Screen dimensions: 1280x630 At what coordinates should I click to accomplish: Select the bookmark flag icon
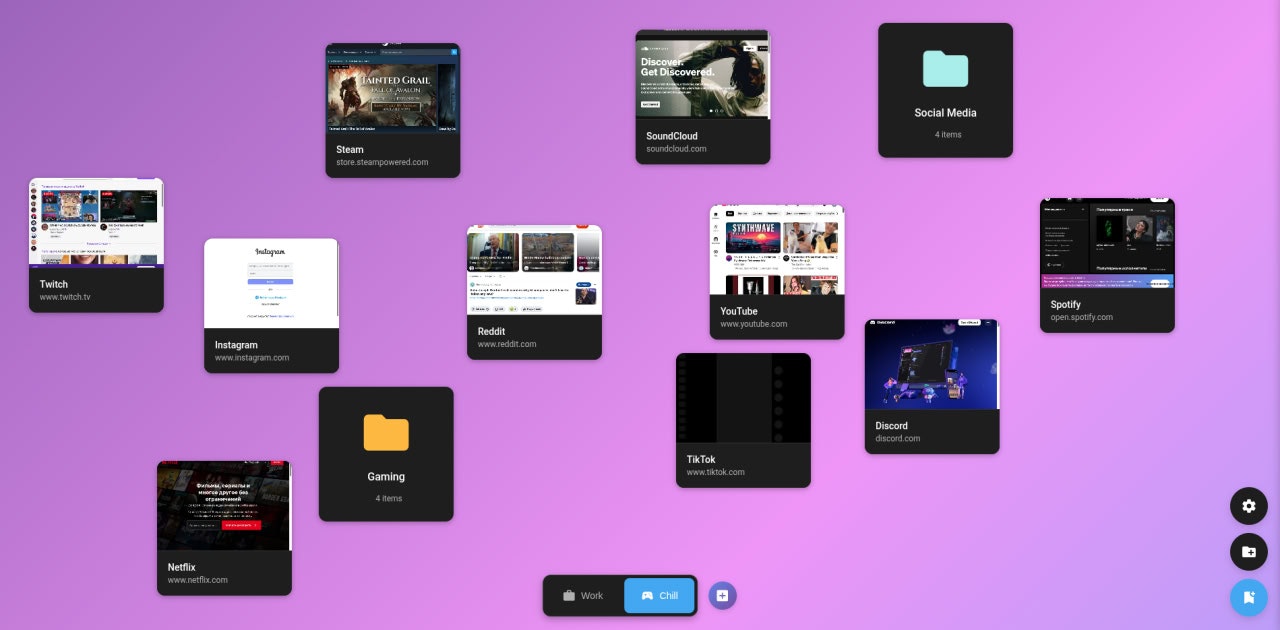click(1248, 597)
